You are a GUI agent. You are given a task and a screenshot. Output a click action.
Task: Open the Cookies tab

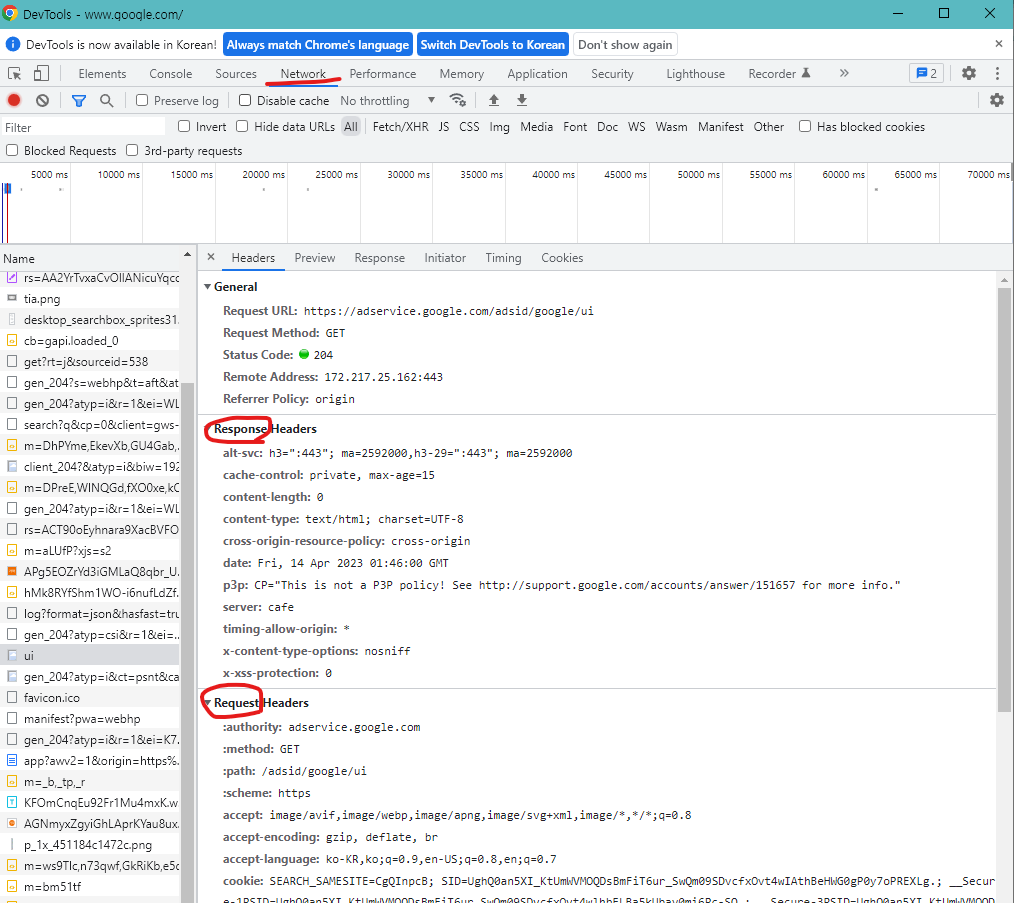coord(562,257)
